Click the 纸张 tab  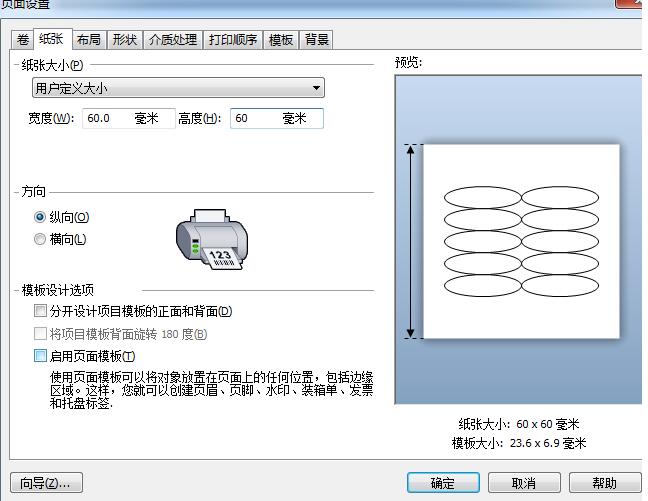point(50,40)
